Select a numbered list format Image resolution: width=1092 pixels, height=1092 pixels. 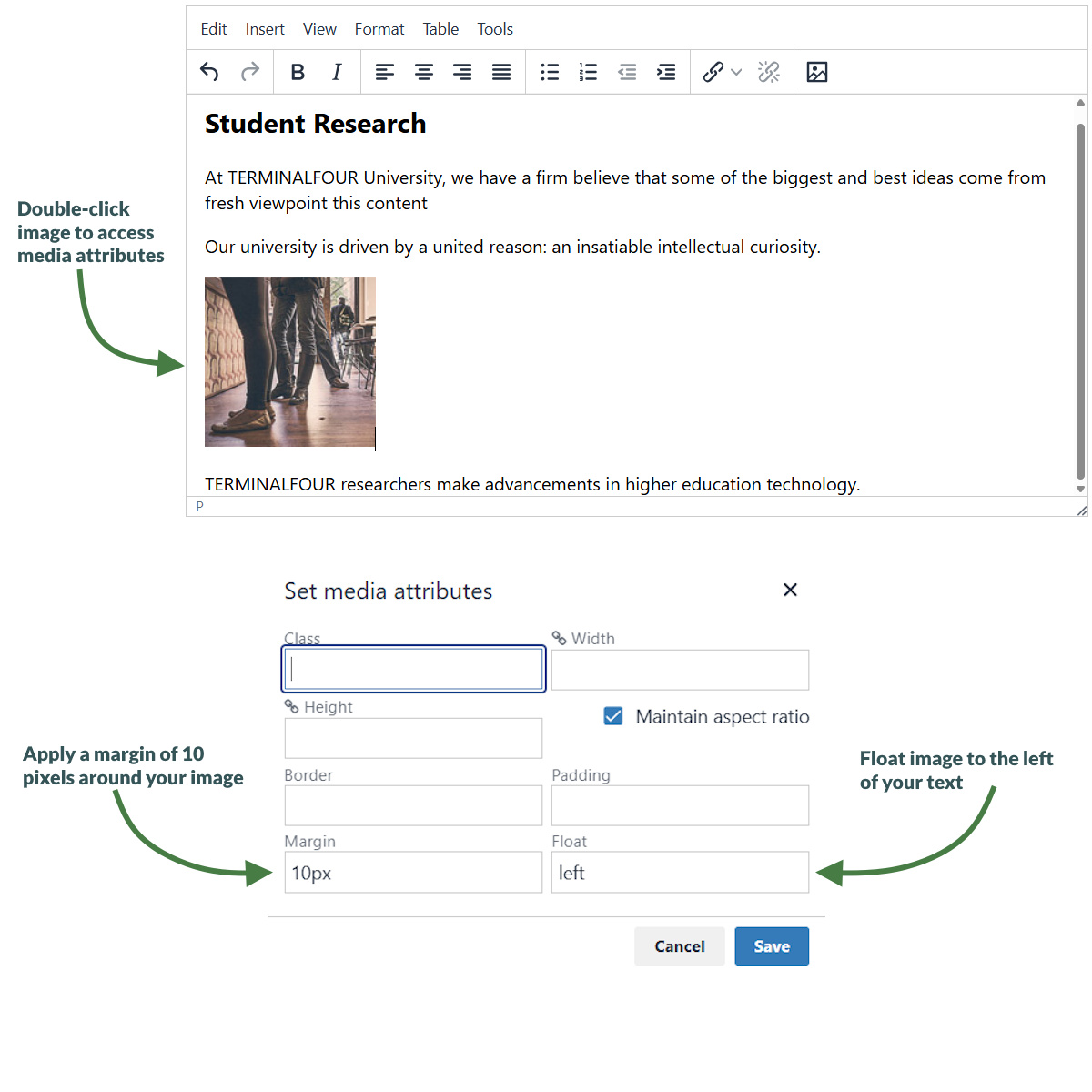tap(588, 72)
